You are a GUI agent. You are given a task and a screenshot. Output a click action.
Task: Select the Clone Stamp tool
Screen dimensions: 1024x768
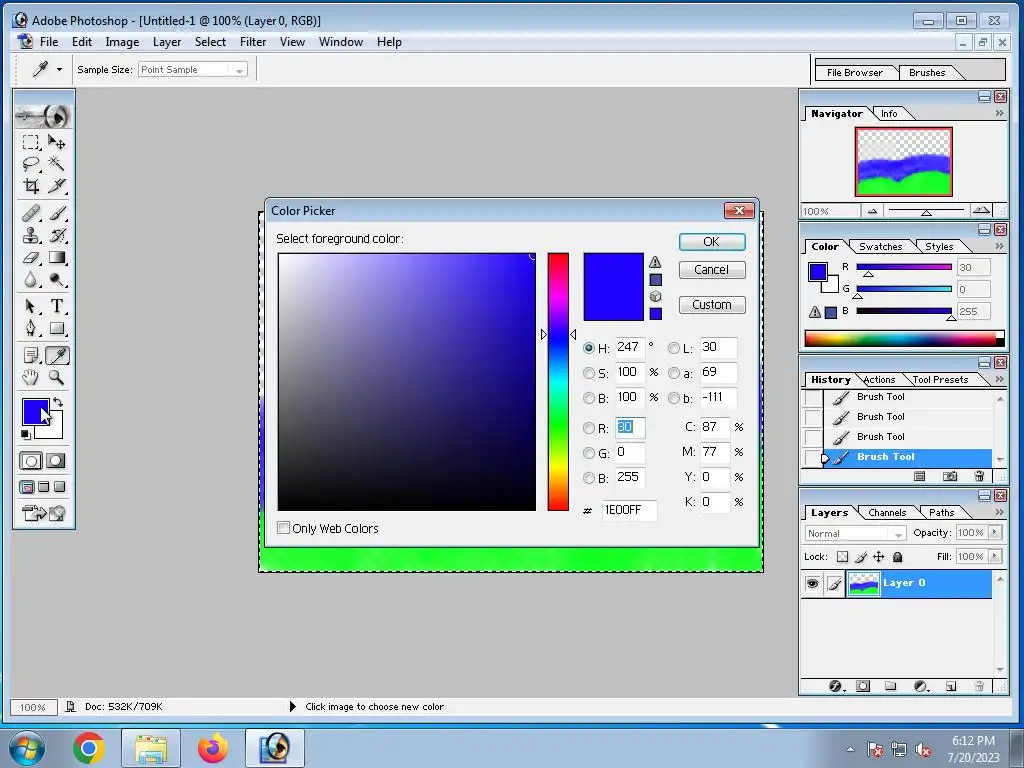(x=30, y=235)
